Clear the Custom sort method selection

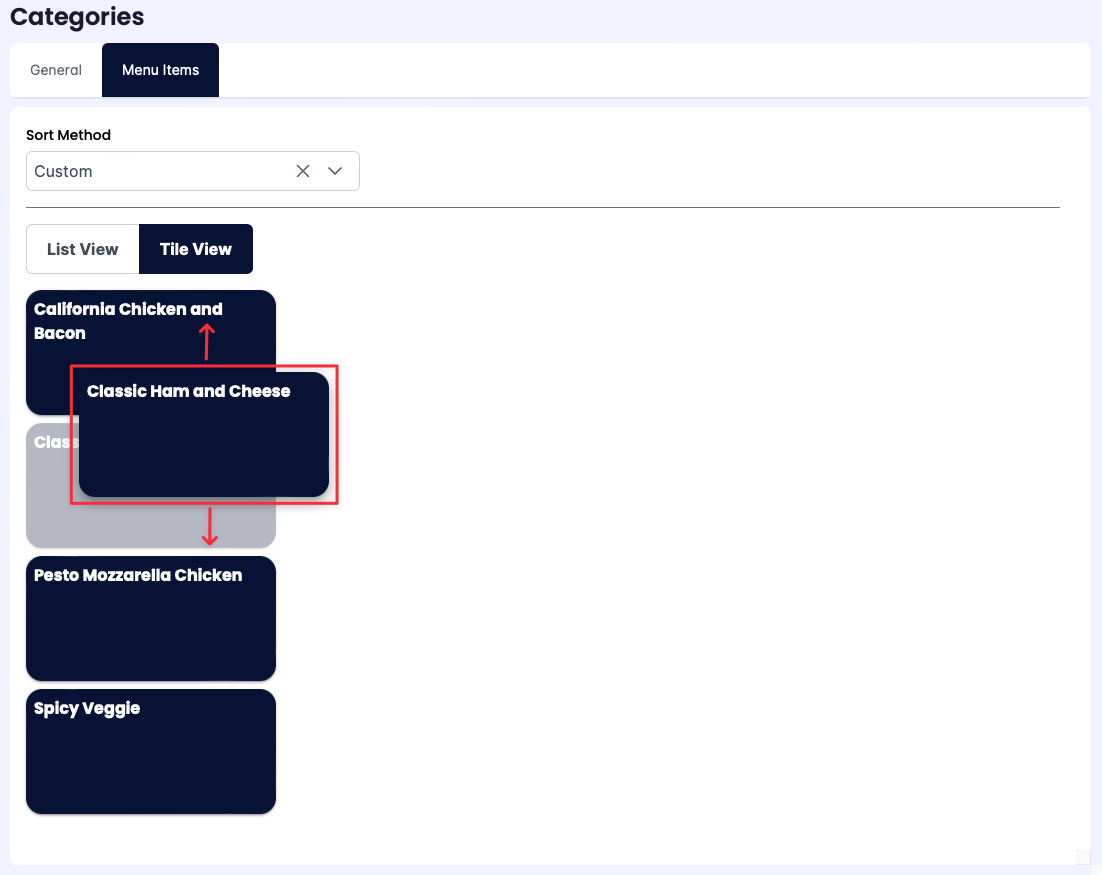point(303,171)
